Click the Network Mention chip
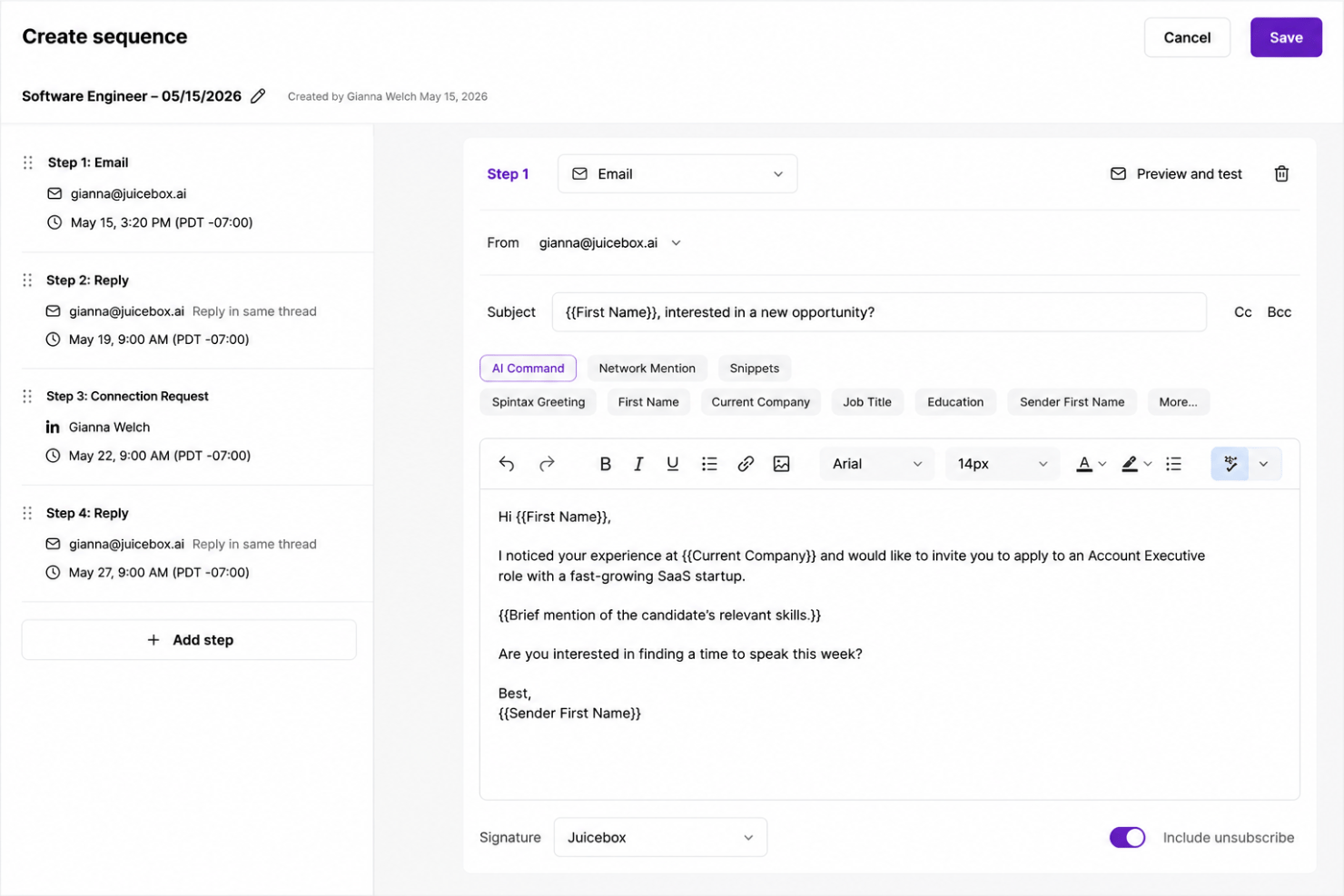1344x896 pixels. pyautogui.click(x=647, y=368)
